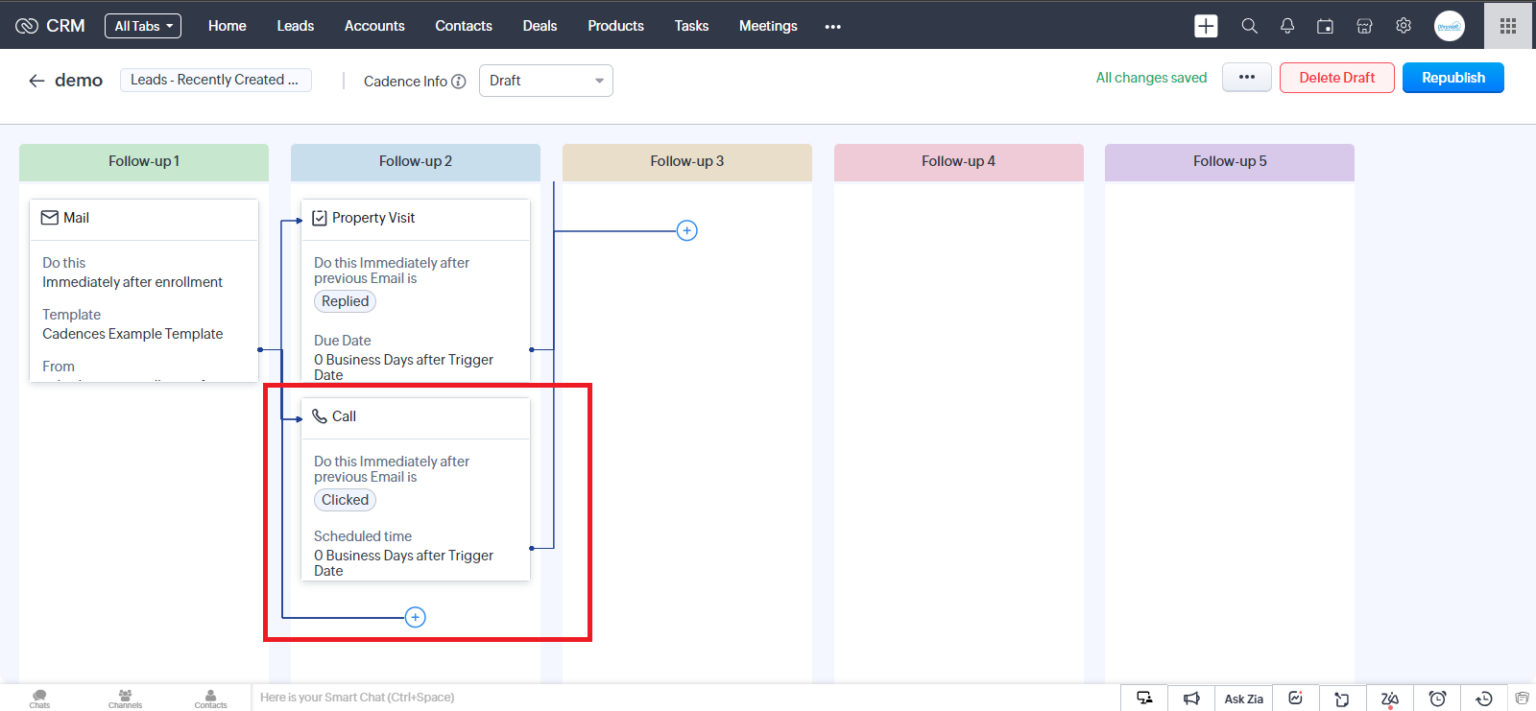Open the CRM calendar icon

(1325, 26)
